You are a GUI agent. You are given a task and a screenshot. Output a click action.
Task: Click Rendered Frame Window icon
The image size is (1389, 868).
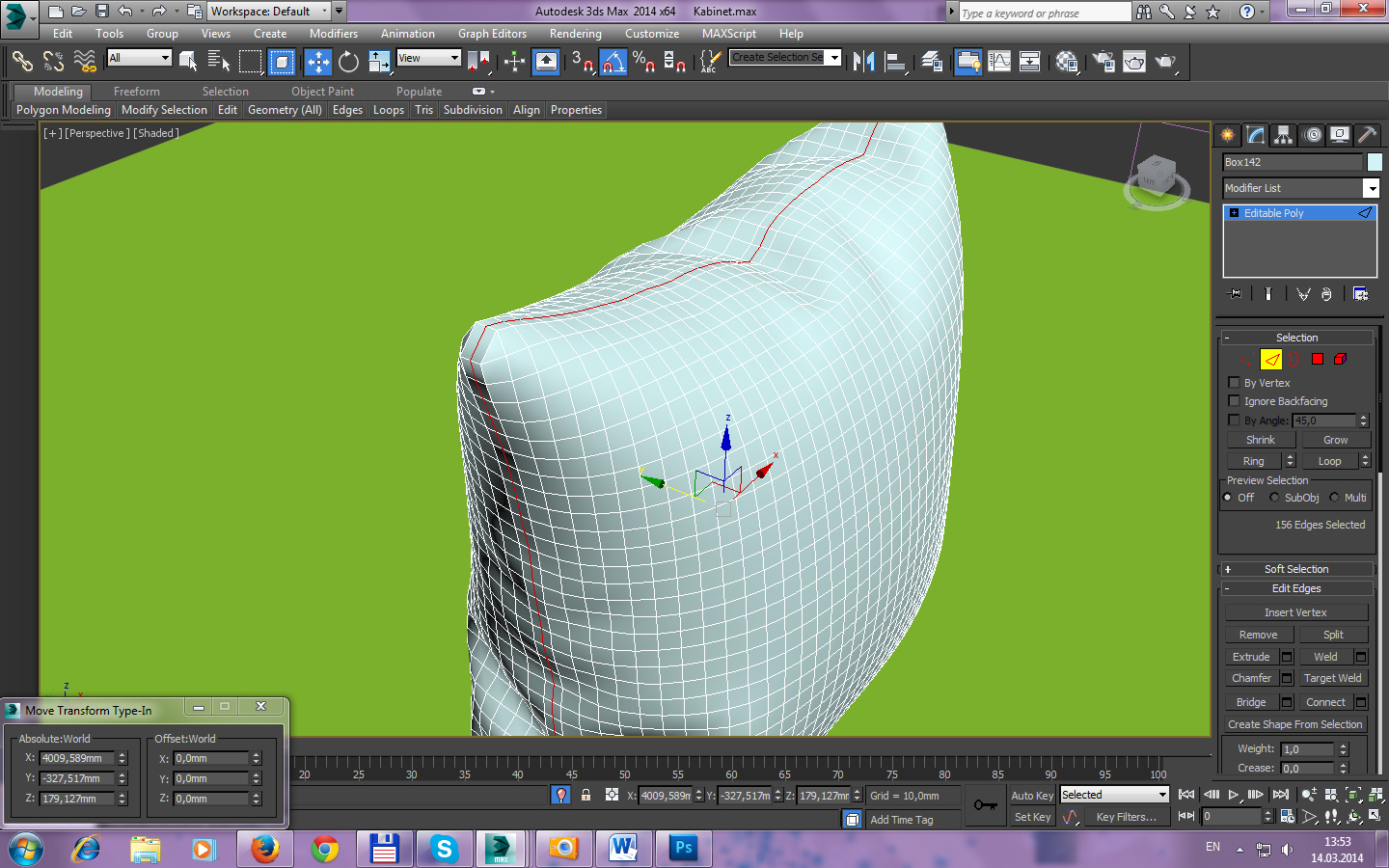[x=1134, y=62]
